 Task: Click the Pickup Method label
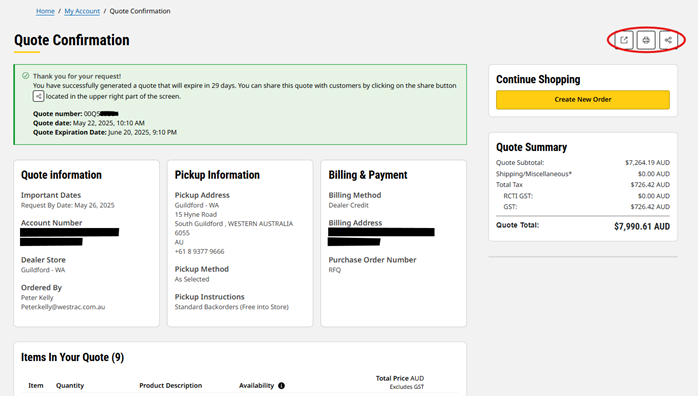point(202,269)
